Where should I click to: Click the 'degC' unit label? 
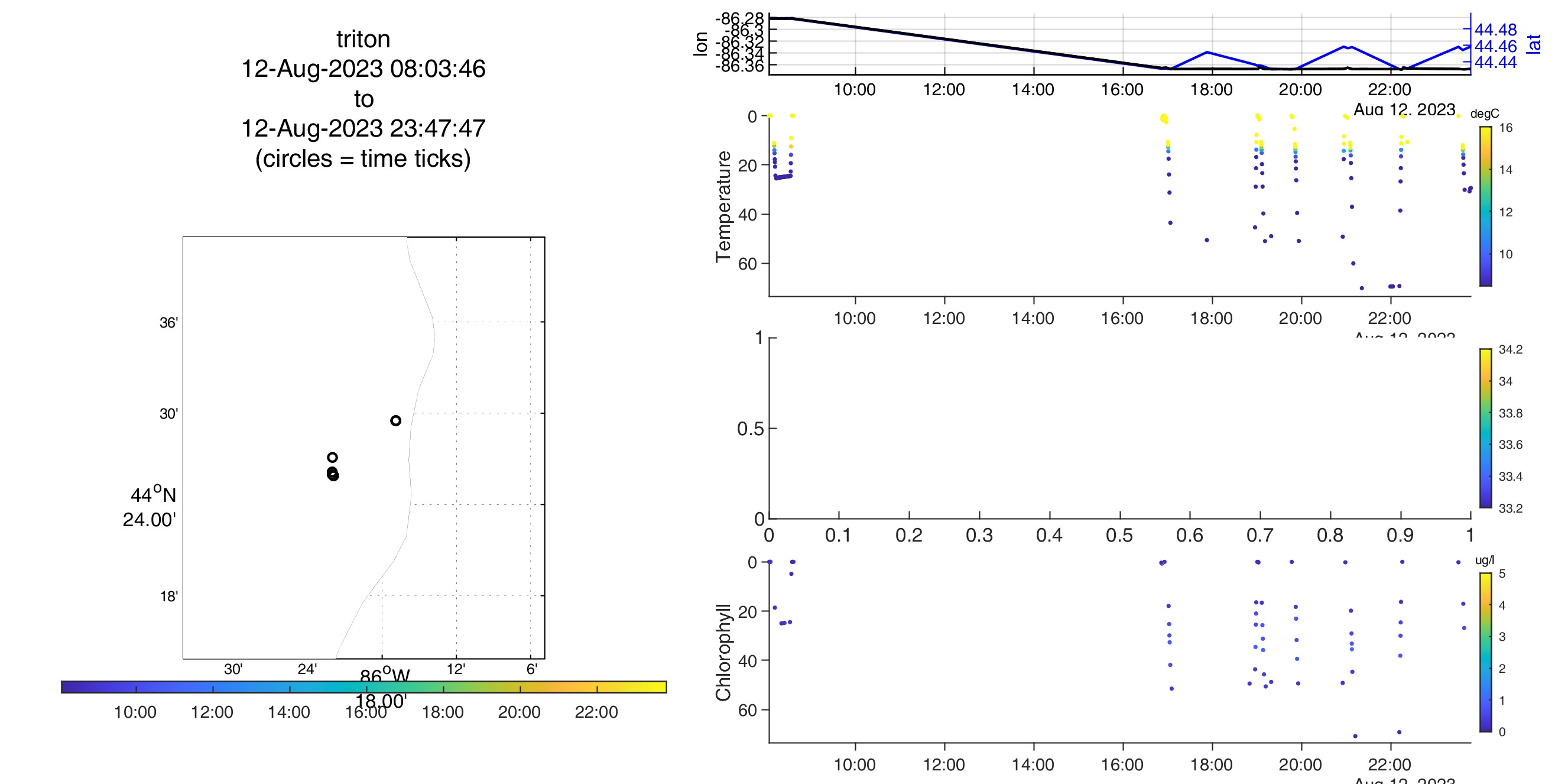1485,114
